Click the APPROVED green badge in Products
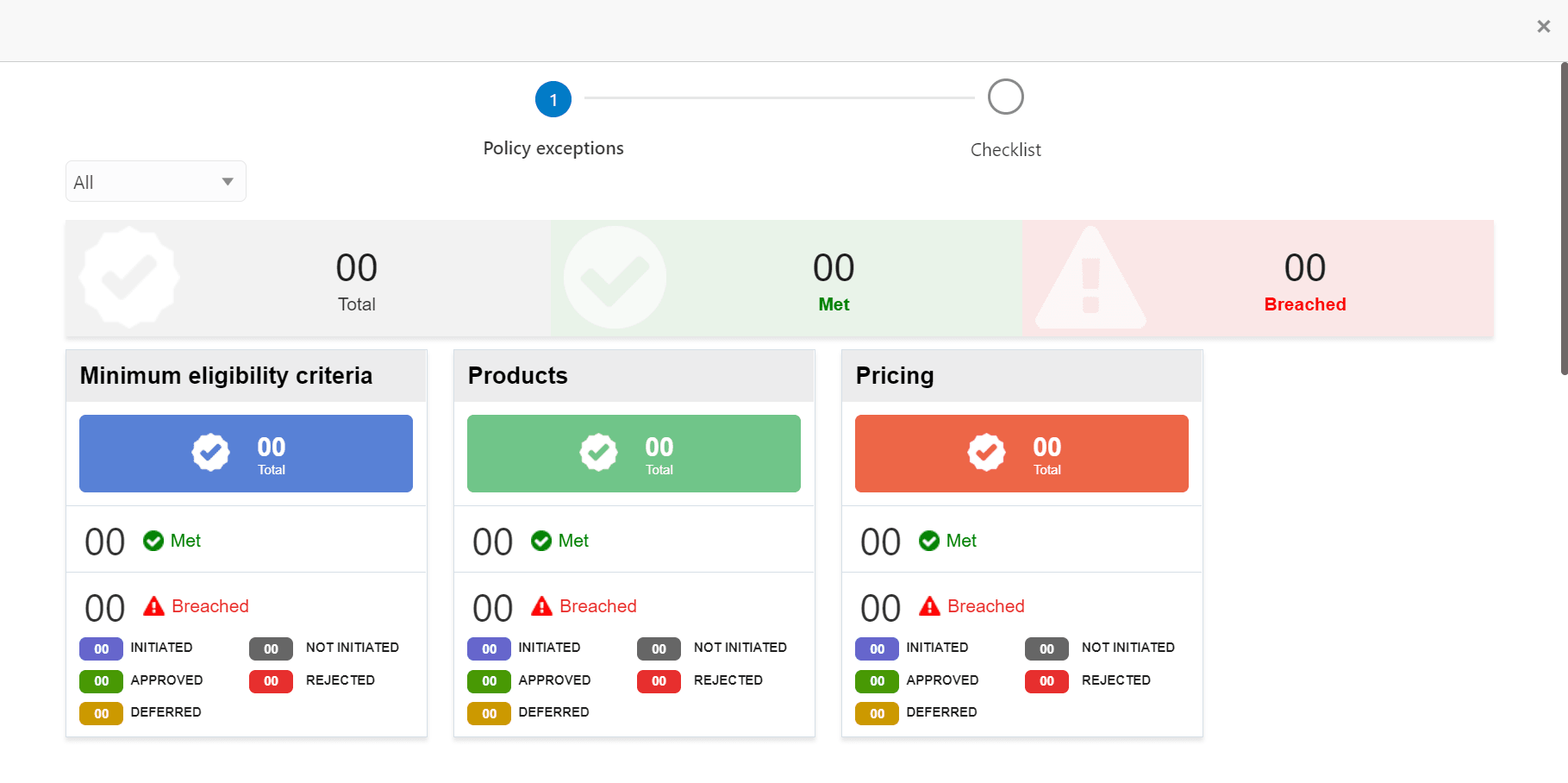This screenshot has height=783, width=1568. [x=489, y=681]
